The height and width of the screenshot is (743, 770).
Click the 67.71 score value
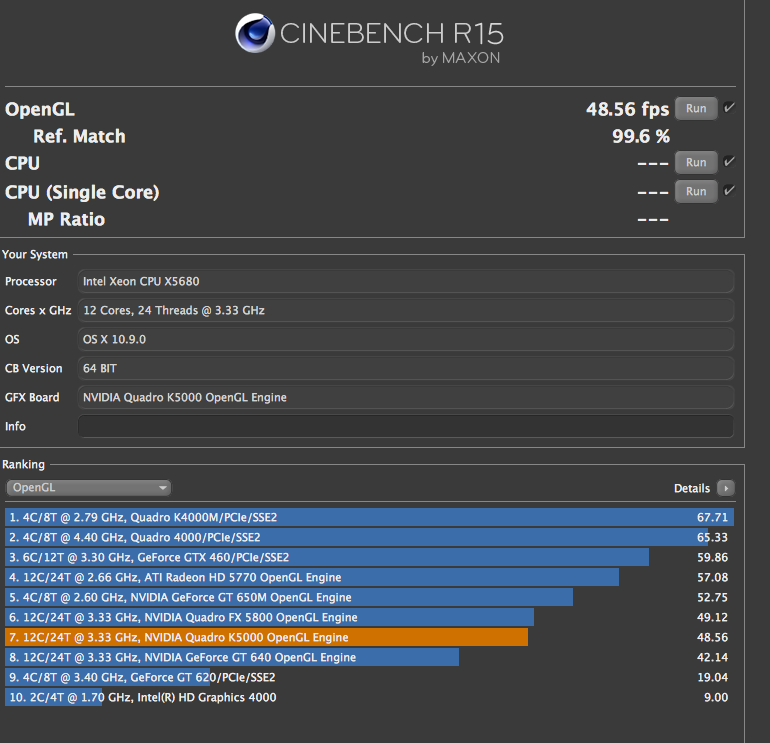tap(713, 517)
